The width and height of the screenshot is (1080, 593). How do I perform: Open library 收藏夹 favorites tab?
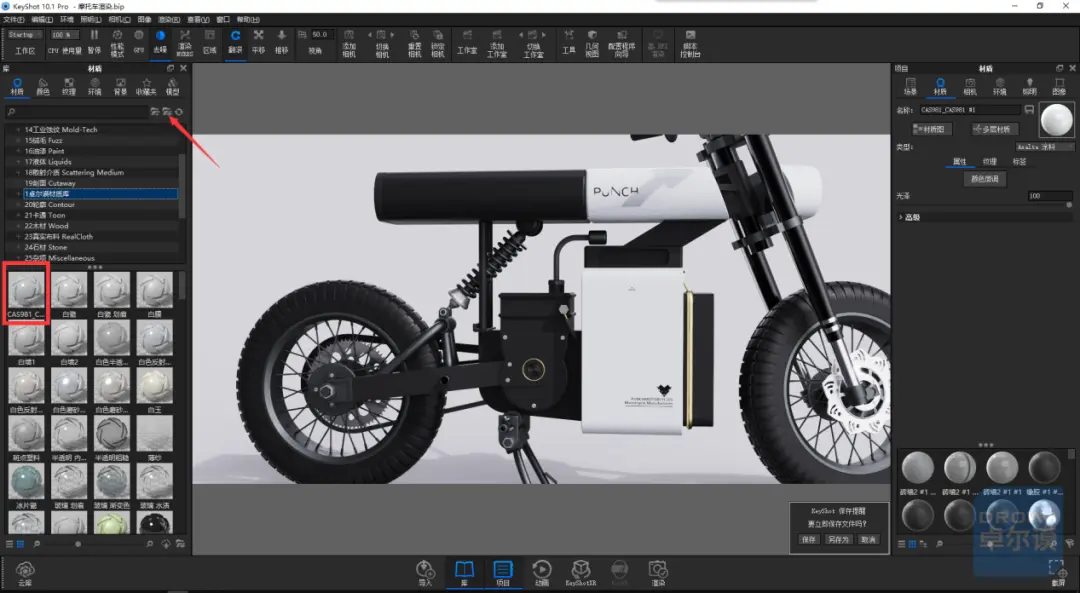[146, 86]
